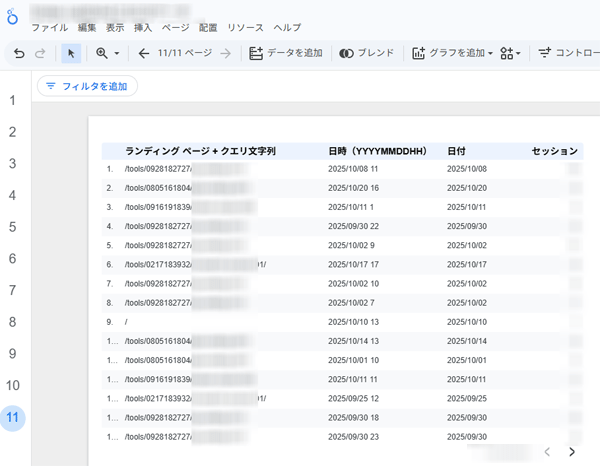Click the フィルタを追加 button
600x466 pixels.
87,86
